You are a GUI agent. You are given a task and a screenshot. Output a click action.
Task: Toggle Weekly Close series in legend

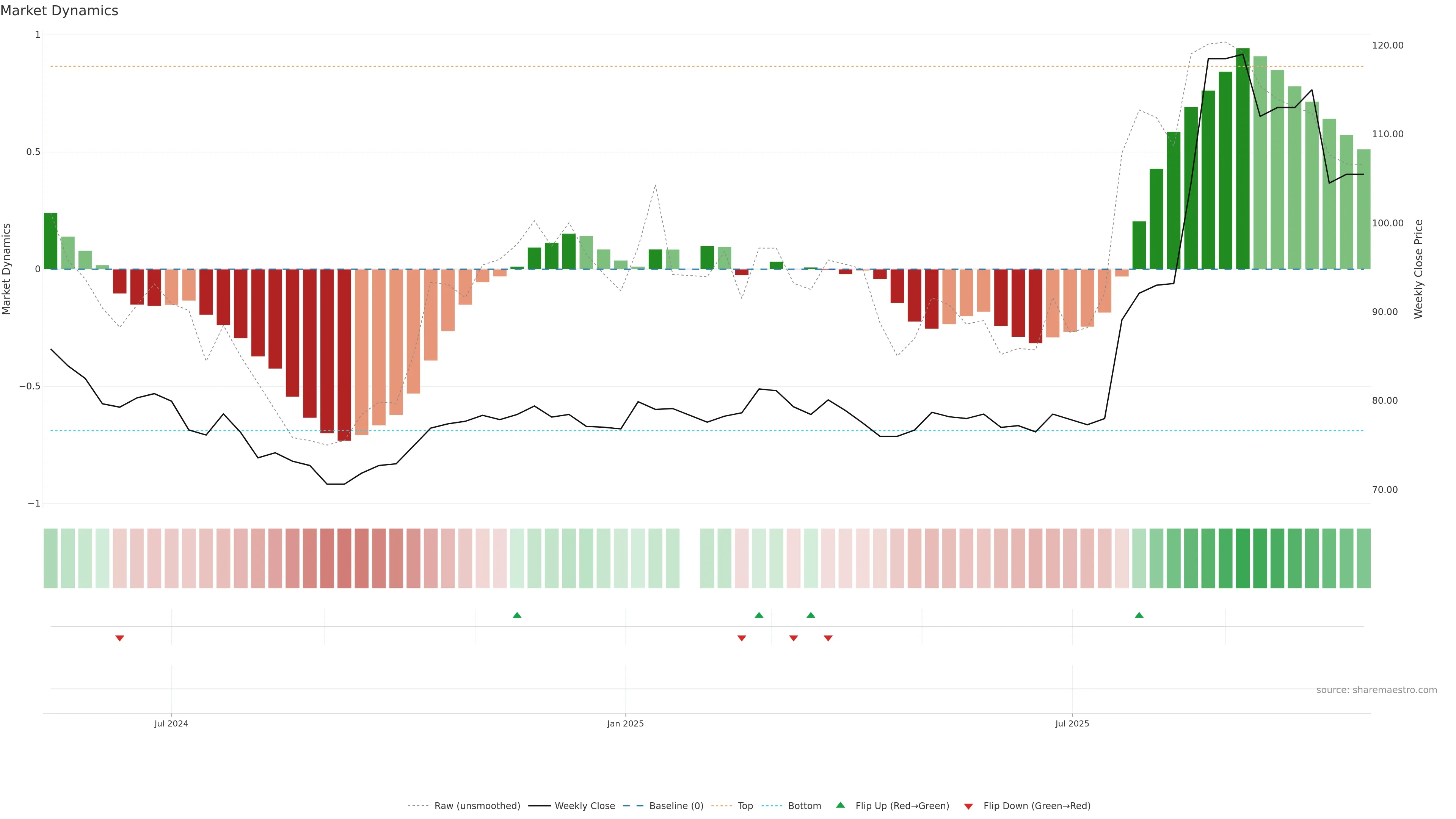[584, 805]
